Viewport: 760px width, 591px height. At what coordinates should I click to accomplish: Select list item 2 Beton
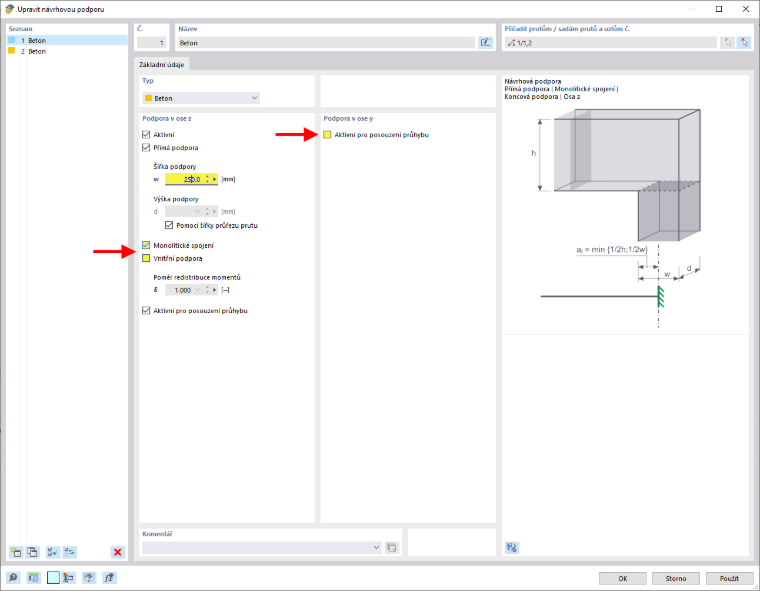(x=67, y=51)
